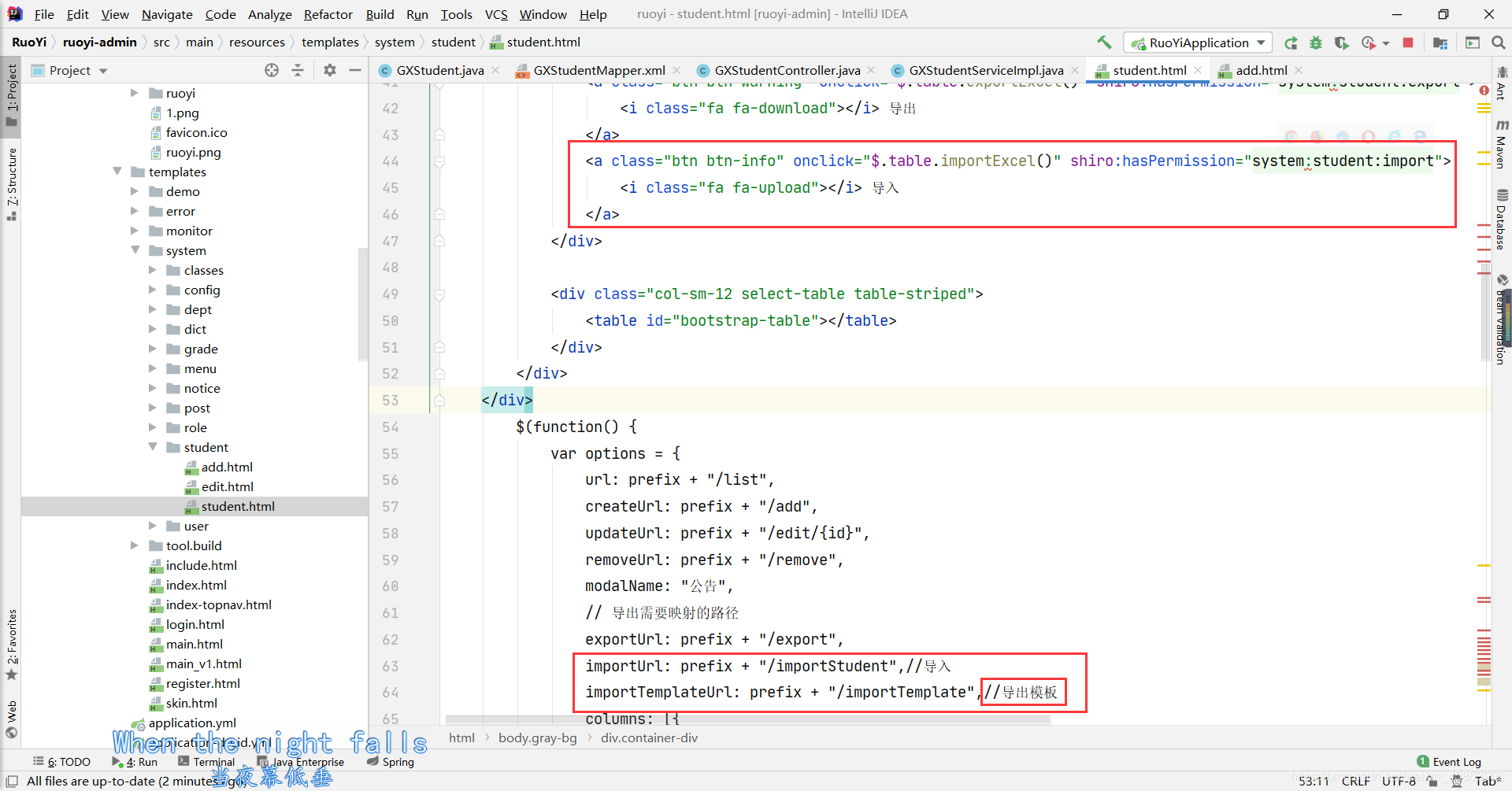The image size is (1512, 791).
Task: Click the fold marker at line 44
Action: point(439,161)
